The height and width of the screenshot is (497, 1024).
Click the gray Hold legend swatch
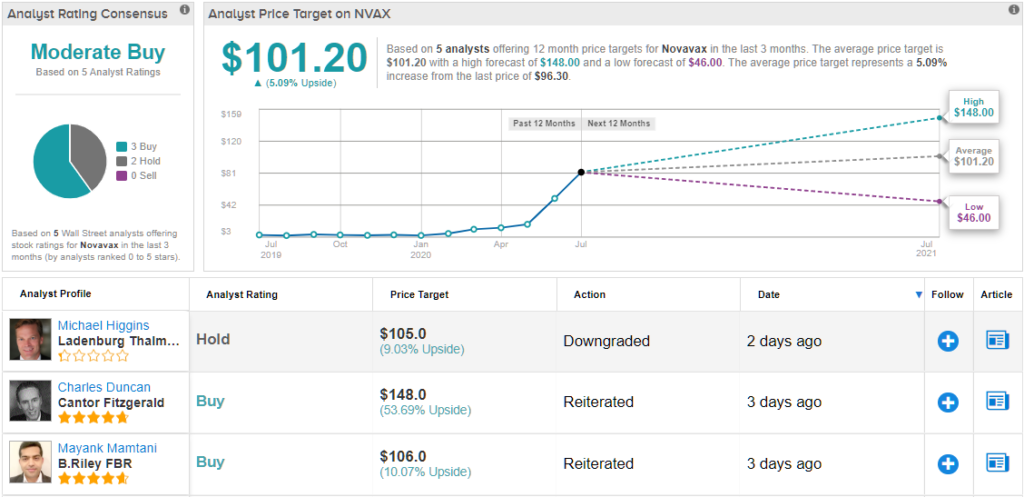pos(122,161)
